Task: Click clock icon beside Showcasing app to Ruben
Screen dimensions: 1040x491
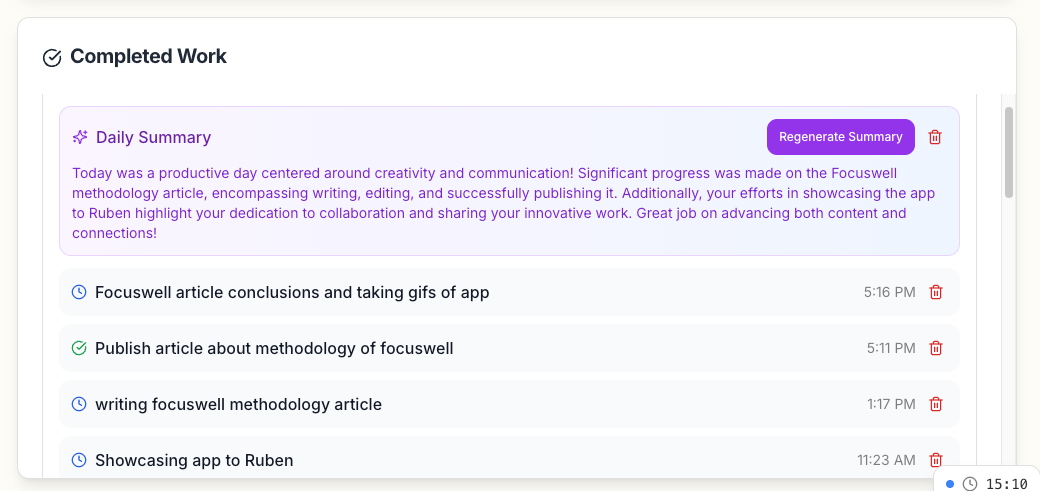Action: coord(79,460)
